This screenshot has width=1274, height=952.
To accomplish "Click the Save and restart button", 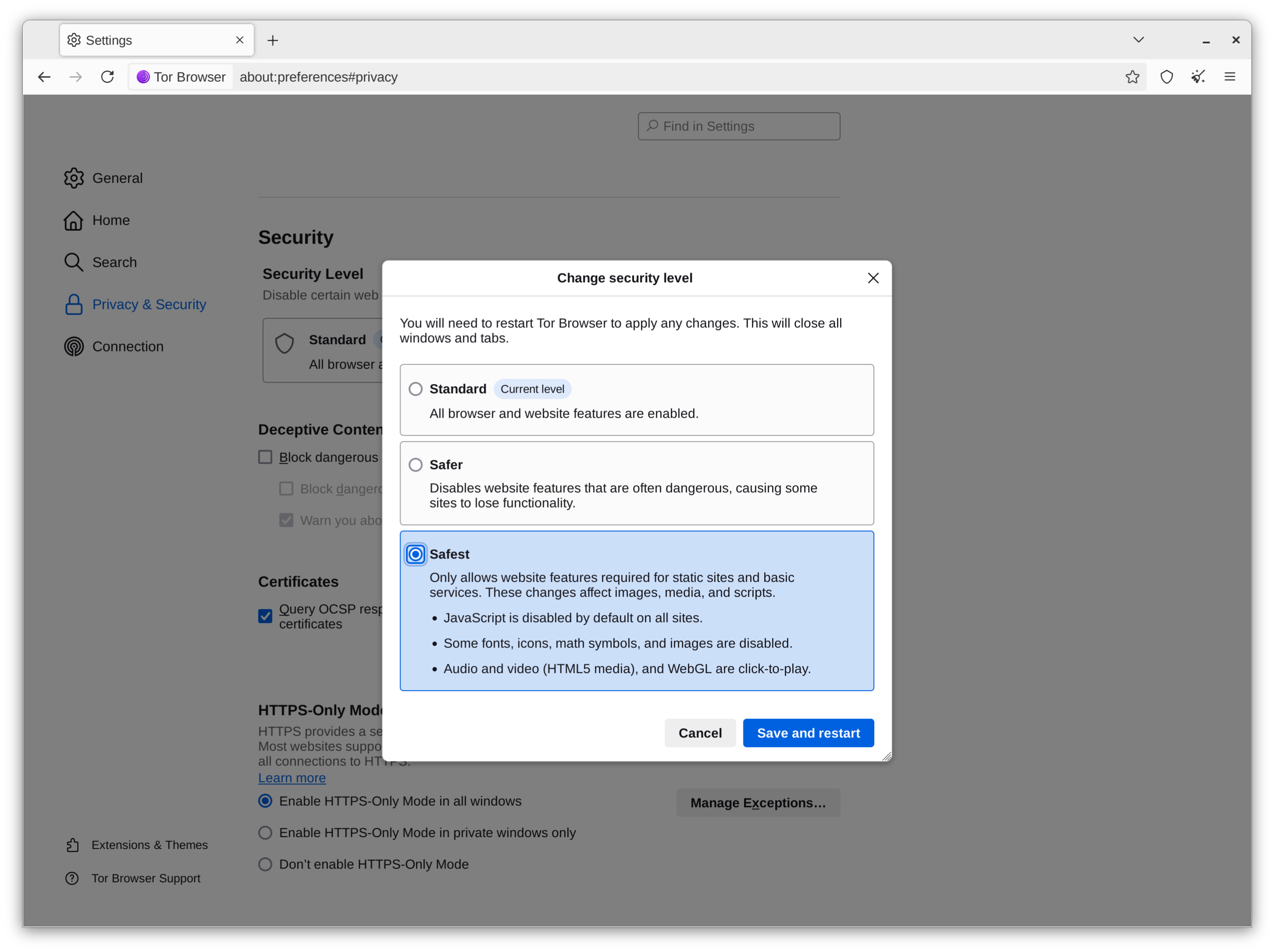I will (808, 733).
